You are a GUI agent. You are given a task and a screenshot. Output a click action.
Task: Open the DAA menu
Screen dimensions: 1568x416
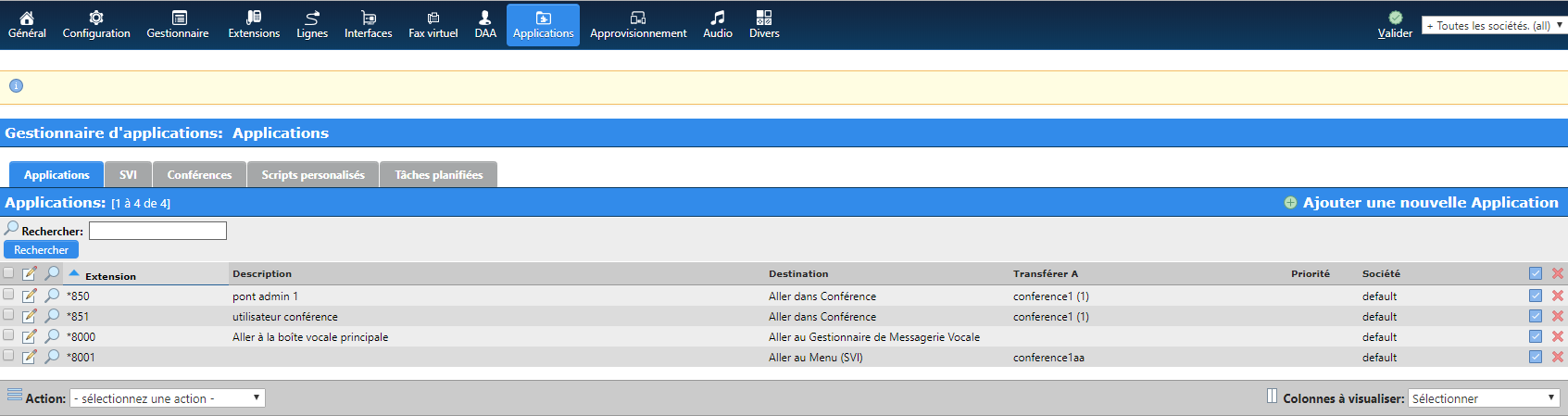(x=485, y=25)
